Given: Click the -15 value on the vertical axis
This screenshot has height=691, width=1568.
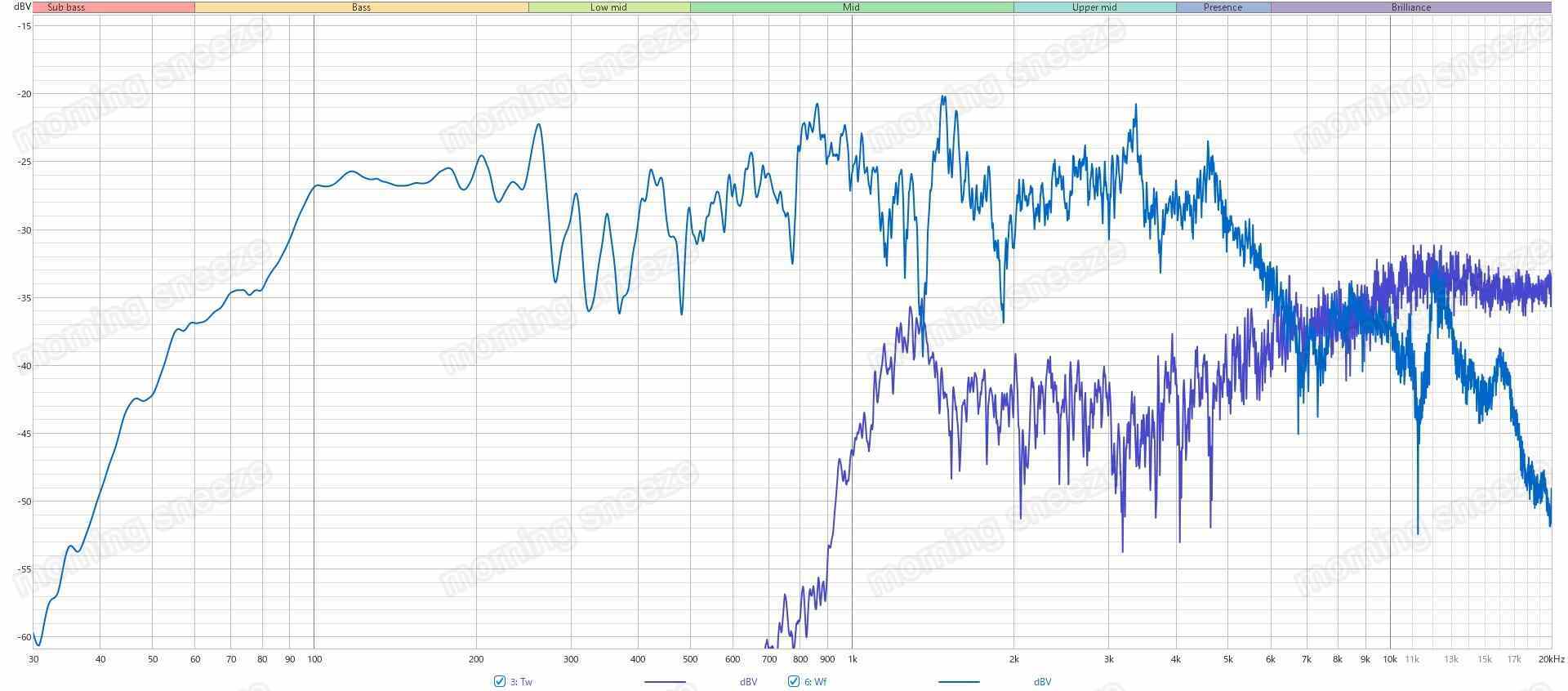Looking at the screenshot, I should tap(24, 26).
